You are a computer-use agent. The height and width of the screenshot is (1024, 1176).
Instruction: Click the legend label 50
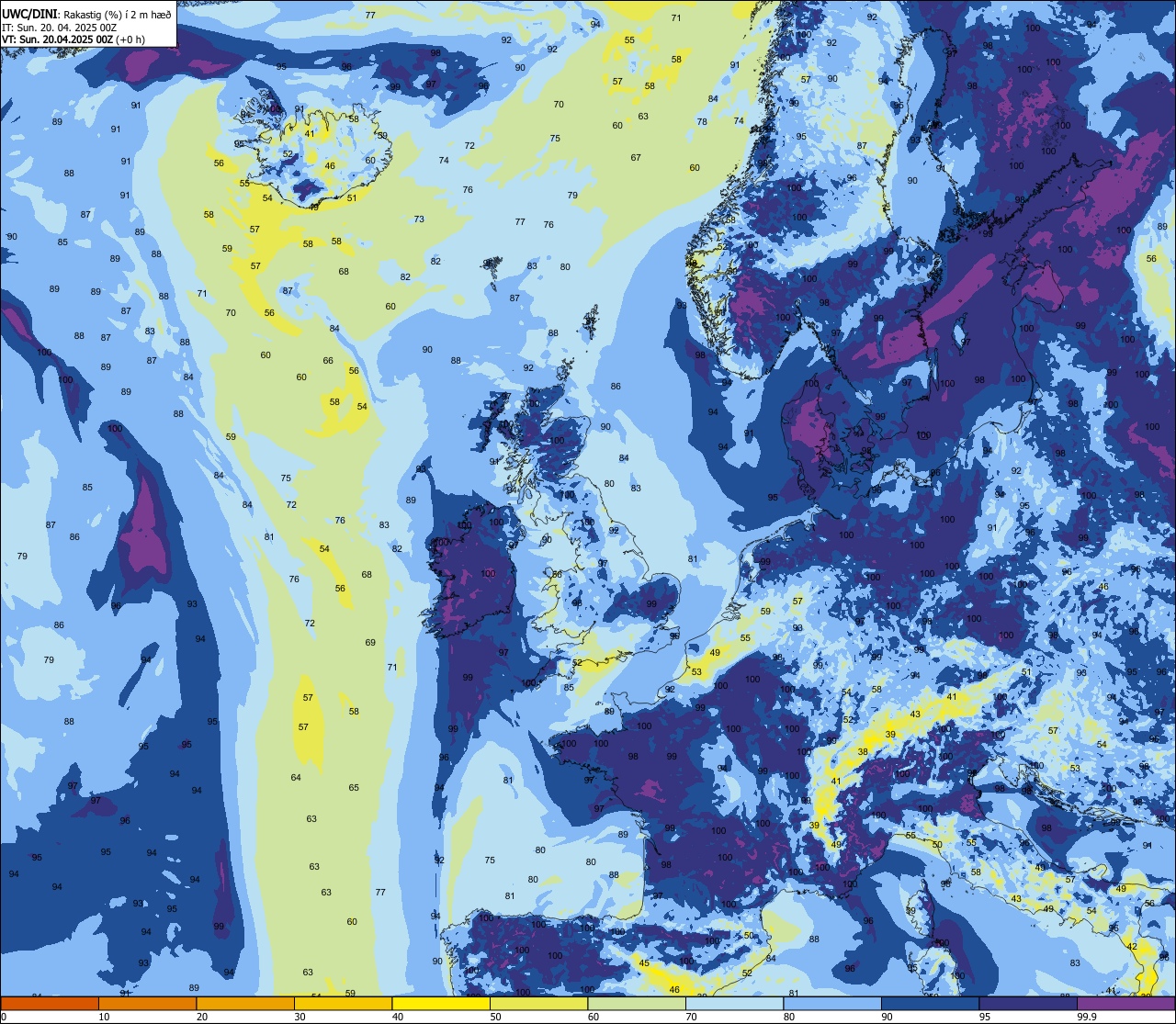click(494, 1017)
